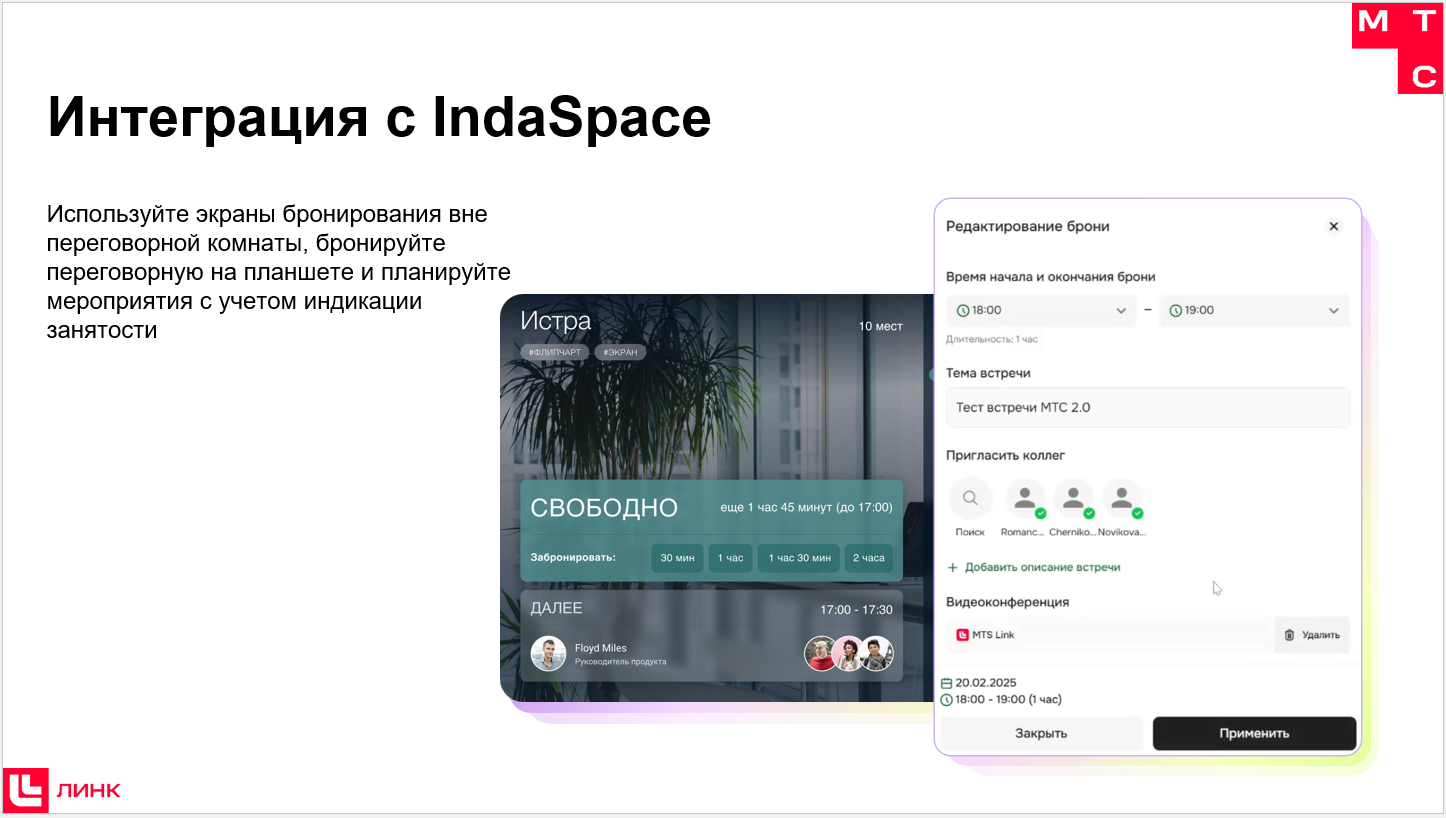Viewport: 1446px width, 818px height.
Task: Edit the Тема встречи field
Action: (1148, 407)
